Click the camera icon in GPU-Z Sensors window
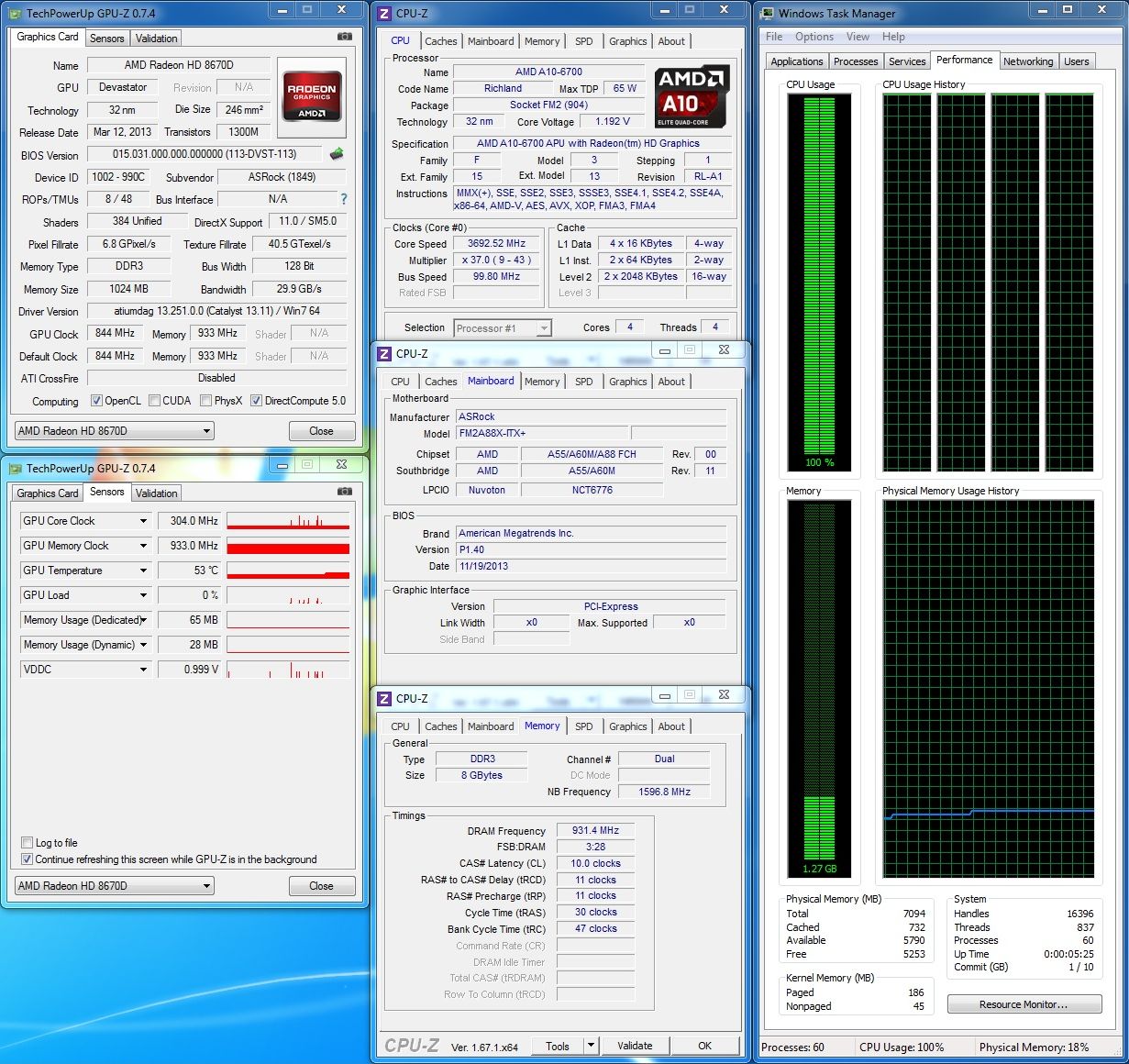This screenshot has height=1064, width=1129. [x=344, y=492]
